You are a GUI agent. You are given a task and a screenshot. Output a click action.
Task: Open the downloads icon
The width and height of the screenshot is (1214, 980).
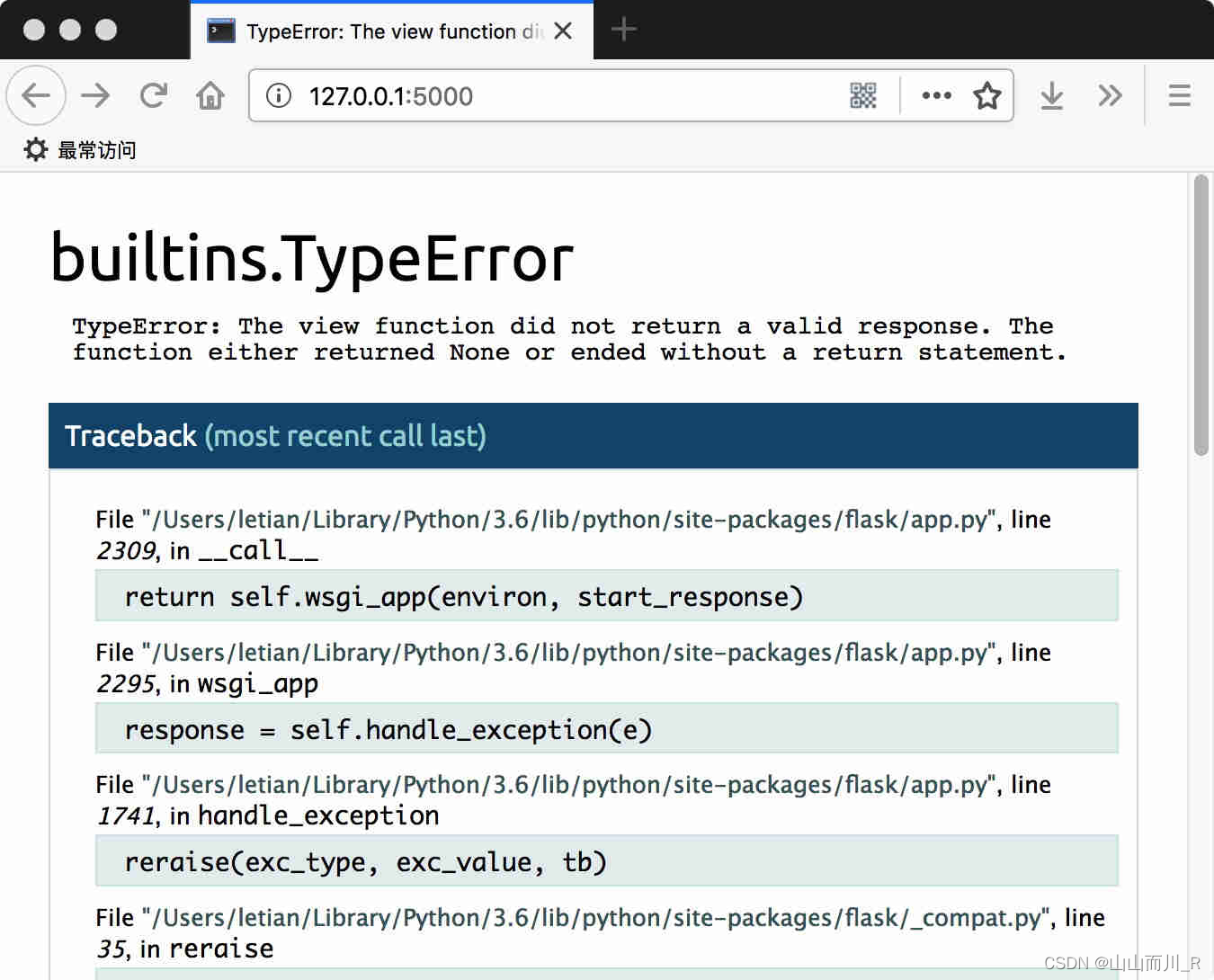click(x=1051, y=95)
